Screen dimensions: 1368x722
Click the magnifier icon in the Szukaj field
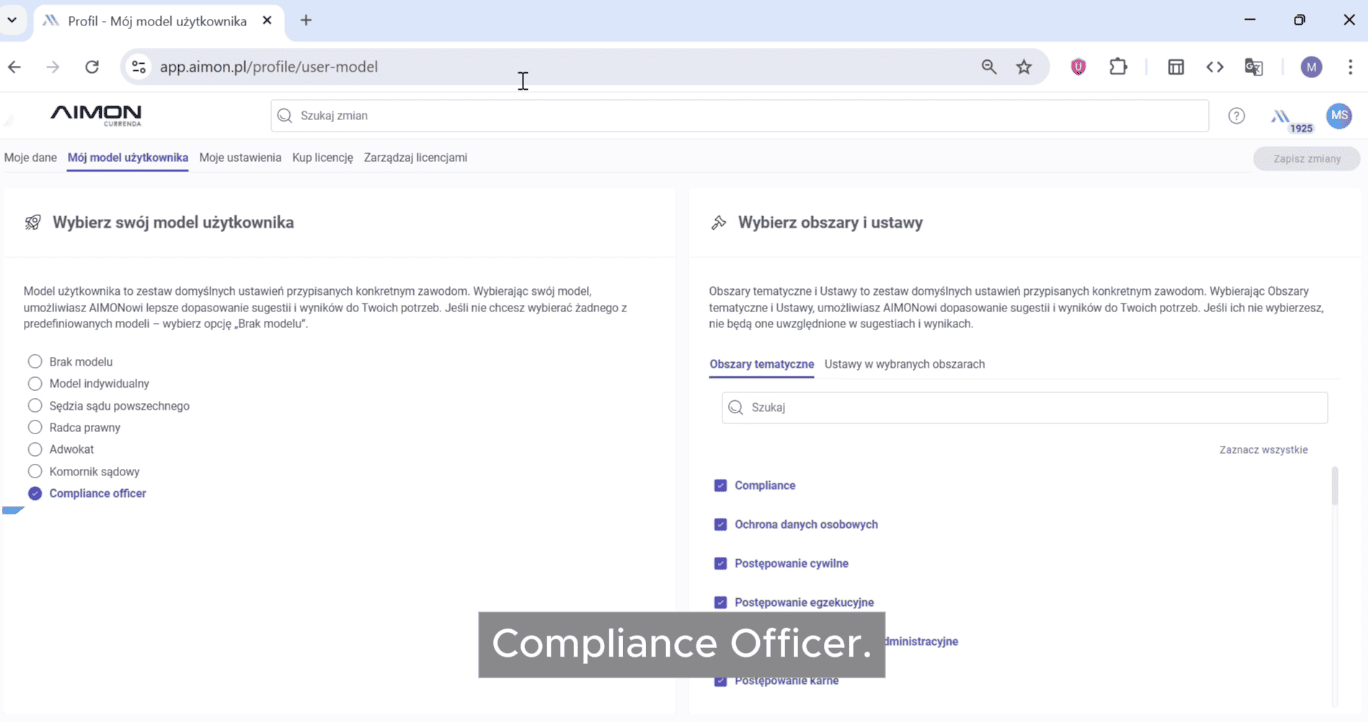[x=735, y=407]
